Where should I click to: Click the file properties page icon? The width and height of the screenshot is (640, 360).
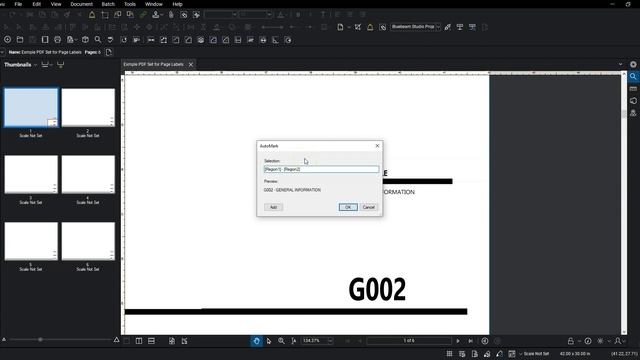point(109,52)
